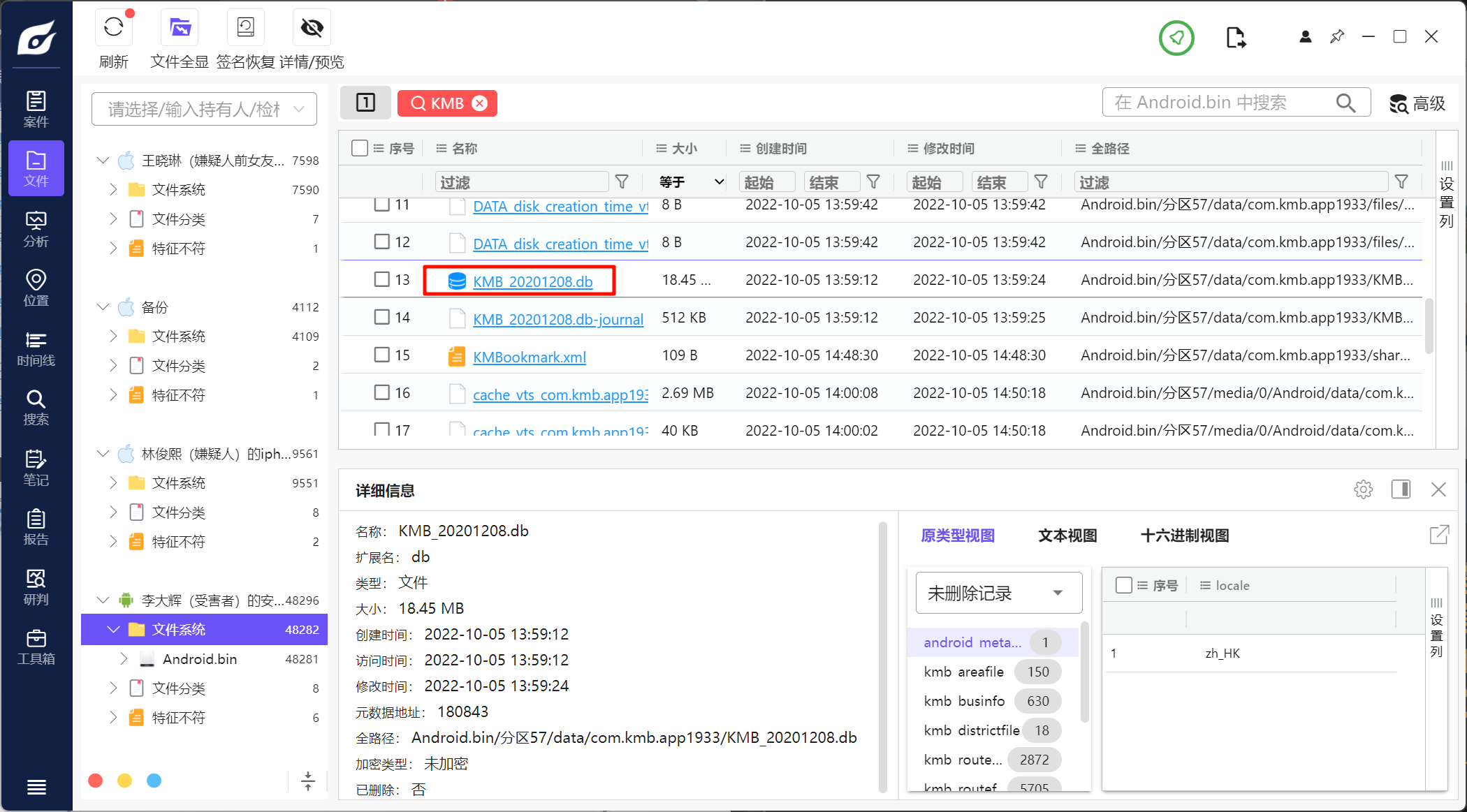
Task: Switch to 文本视图 tab
Action: pyautogui.click(x=1067, y=536)
